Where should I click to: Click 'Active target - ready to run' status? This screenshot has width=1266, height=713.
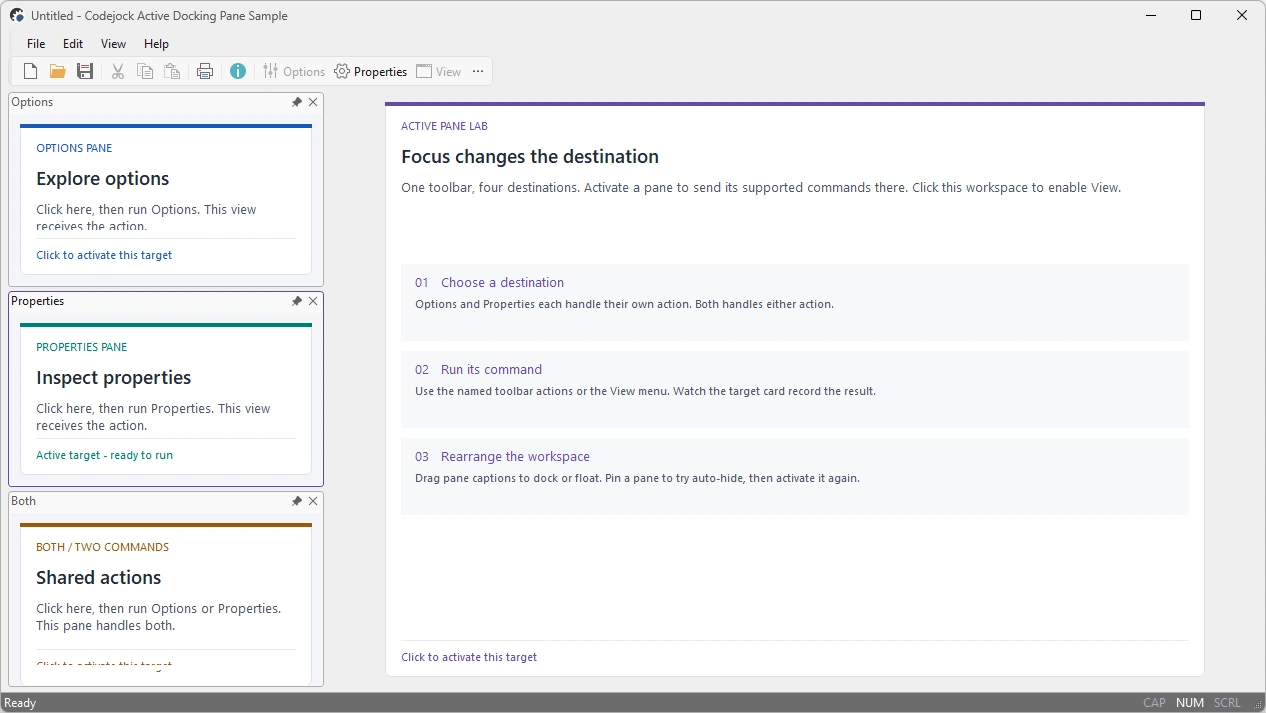coord(104,455)
